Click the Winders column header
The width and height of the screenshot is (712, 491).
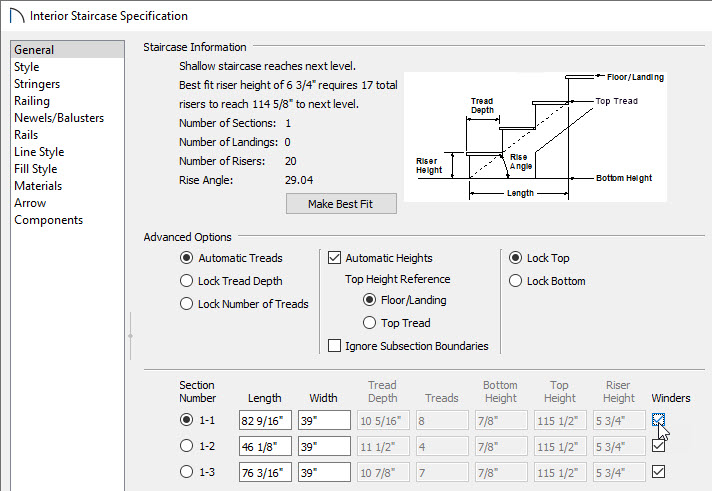[x=671, y=398]
